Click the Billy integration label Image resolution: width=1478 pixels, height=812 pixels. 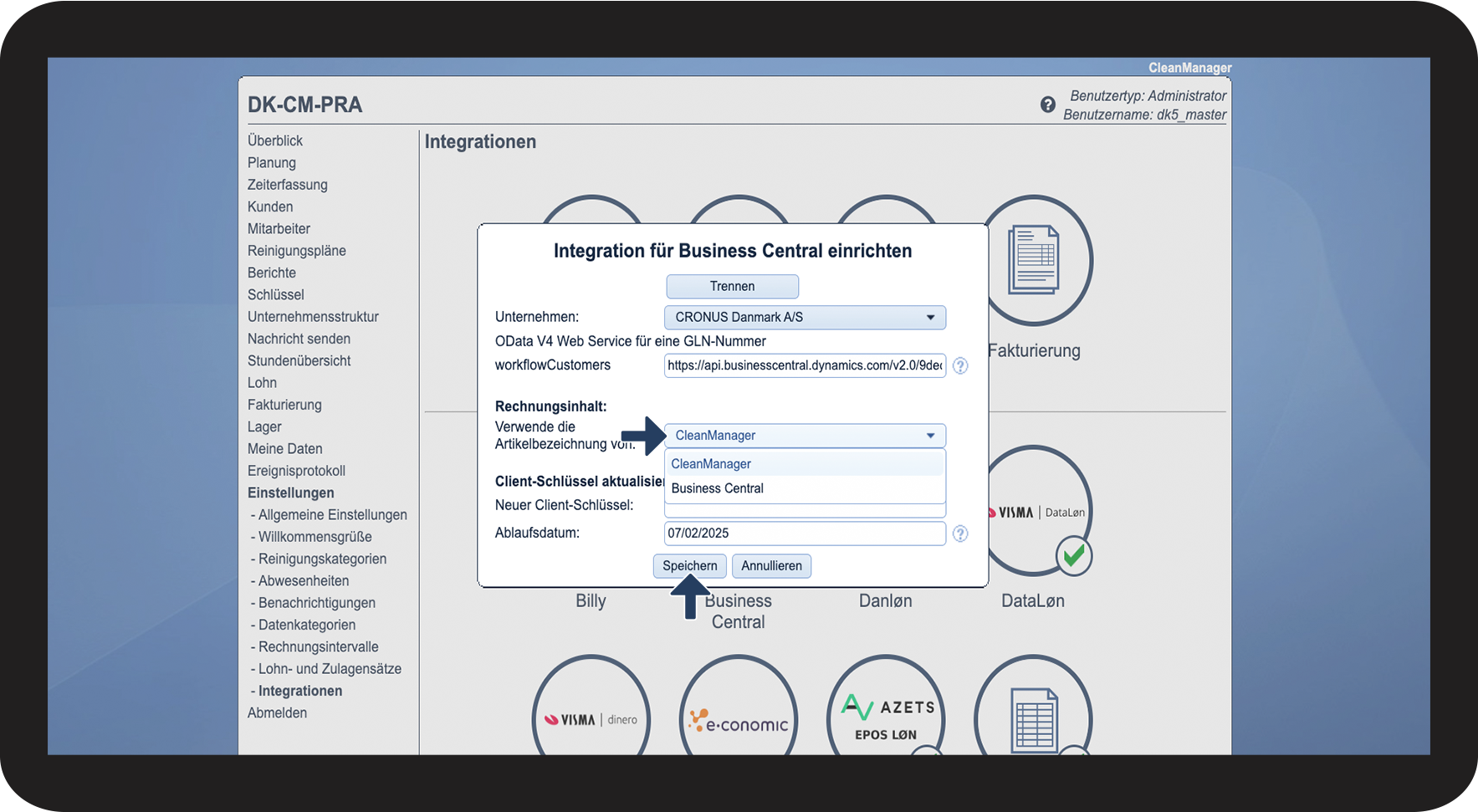point(591,601)
